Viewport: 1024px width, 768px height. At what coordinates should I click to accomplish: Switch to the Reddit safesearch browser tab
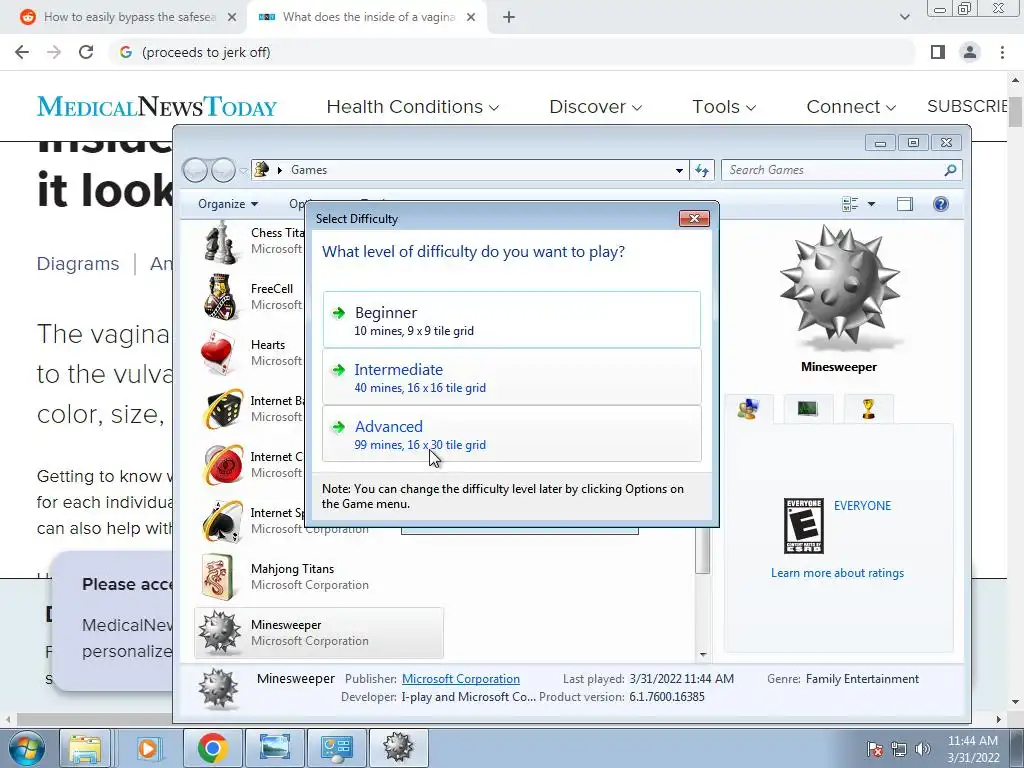[129, 17]
